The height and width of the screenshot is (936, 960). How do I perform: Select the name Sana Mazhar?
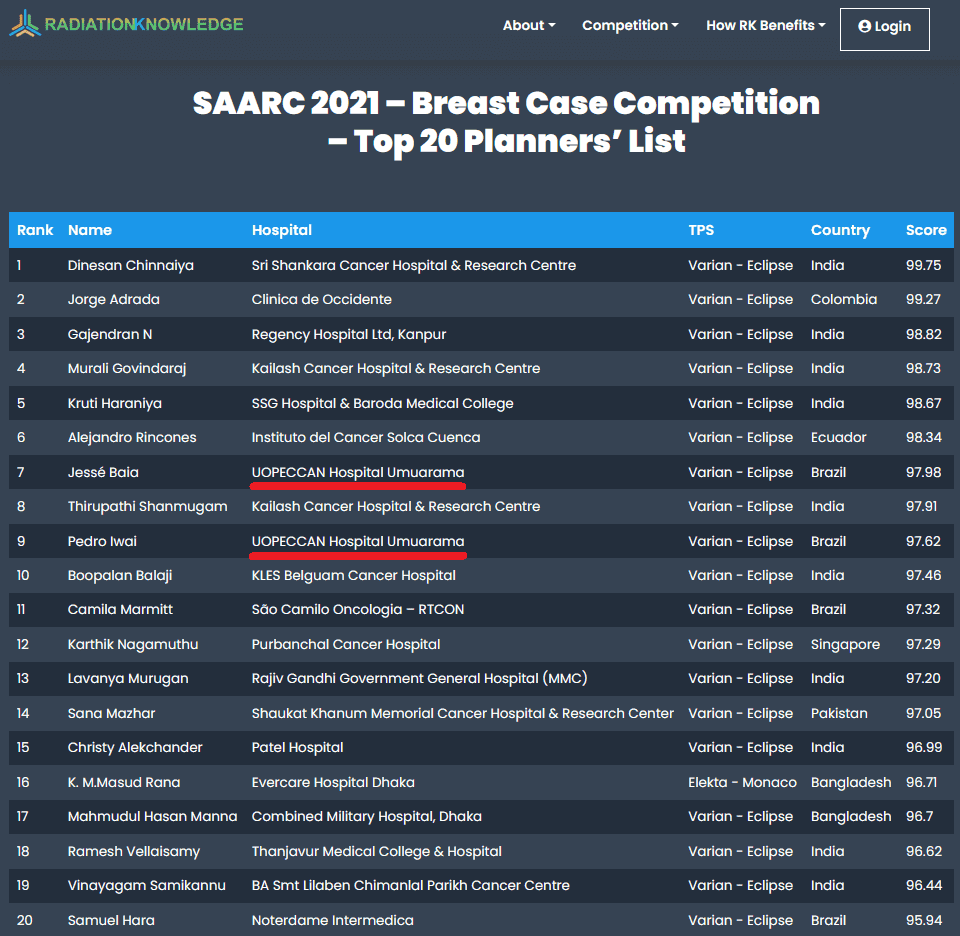pyautogui.click(x=111, y=714)
